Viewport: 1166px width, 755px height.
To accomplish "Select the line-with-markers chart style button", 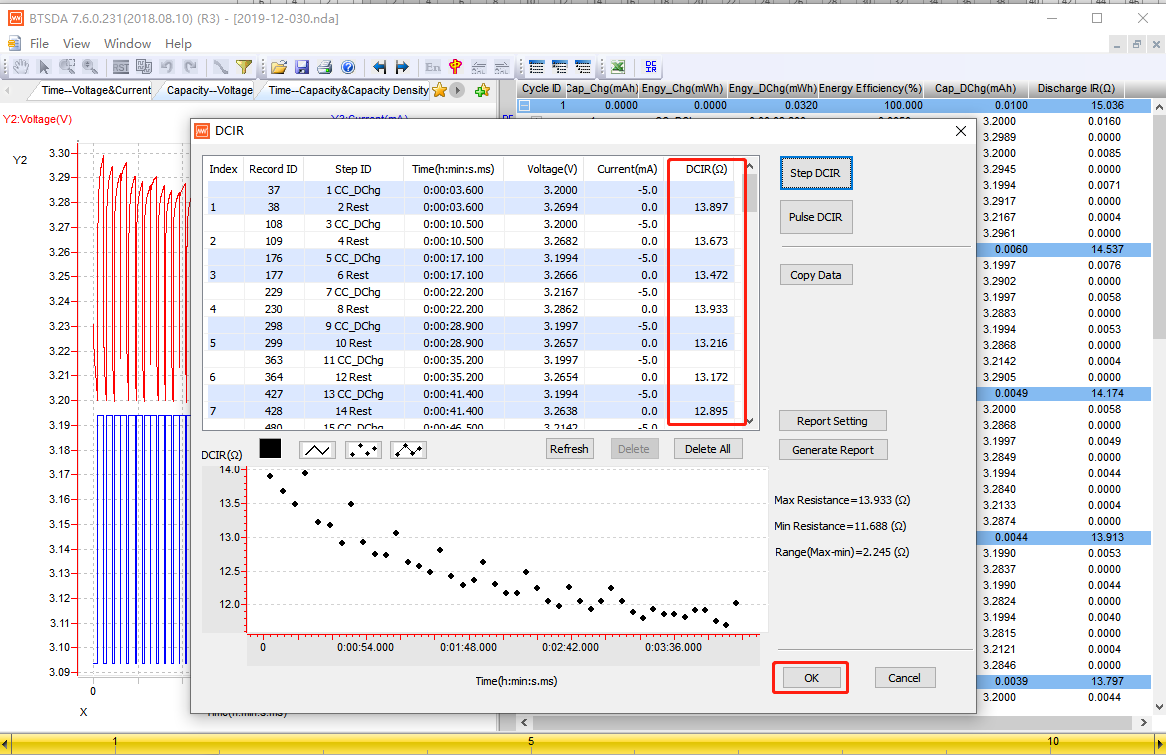I will tap(409, 450).
